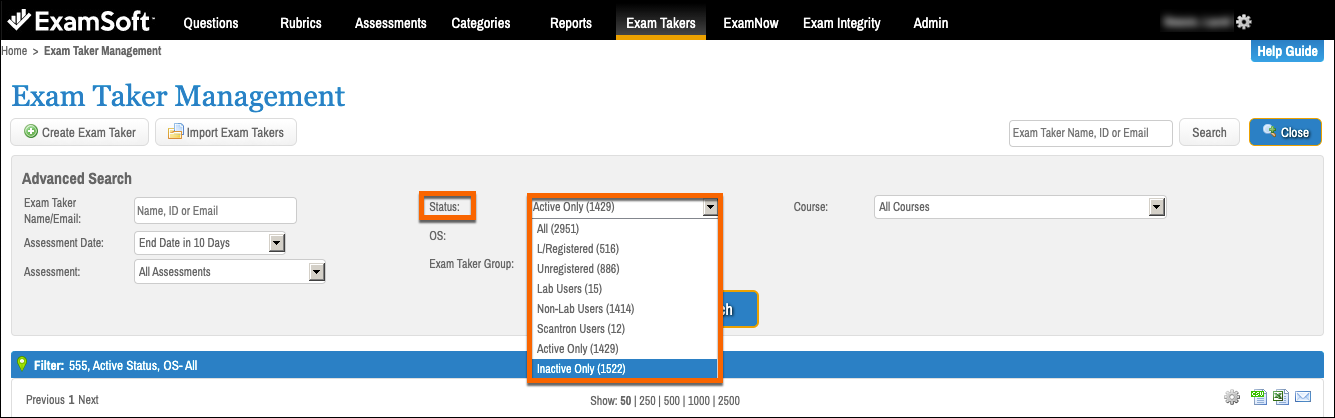This screenshot has height=418, width=1335.
Task: Choose Non-Lab Users (1414) option
Action: click(x=623, y=308)
